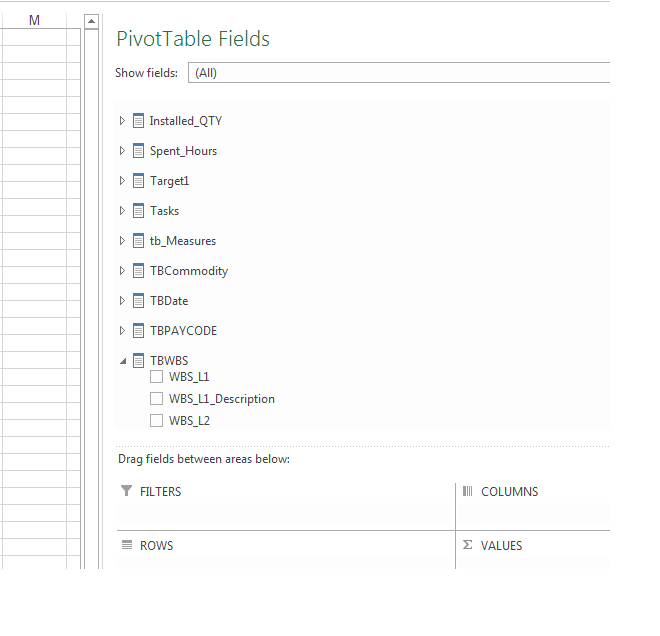The width and height of the screenshot is (660, 636).
Task: Expand the Spent_Hours table
Action: coord(122,151)
